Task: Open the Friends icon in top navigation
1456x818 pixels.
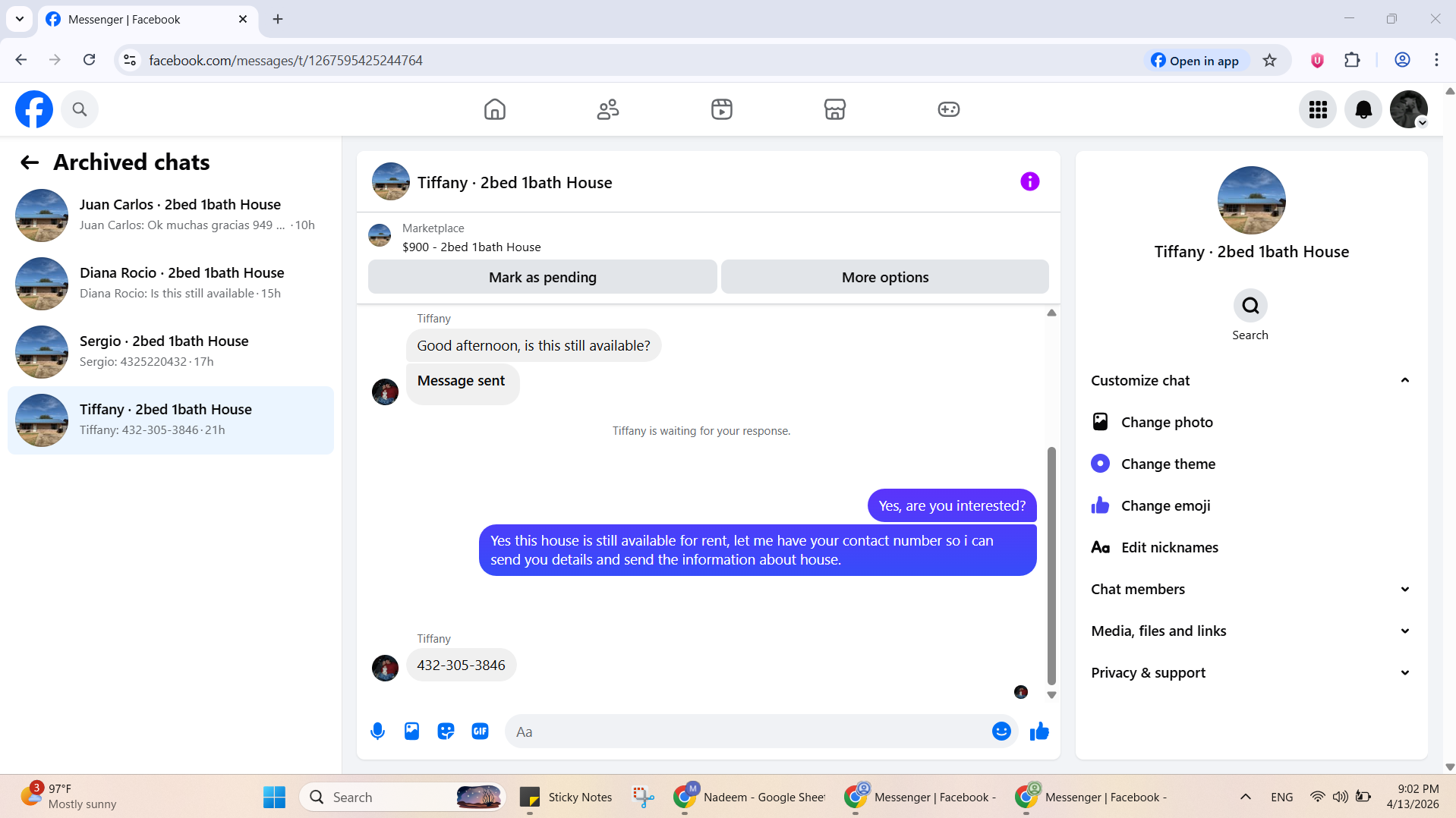Action: (608, 109)
